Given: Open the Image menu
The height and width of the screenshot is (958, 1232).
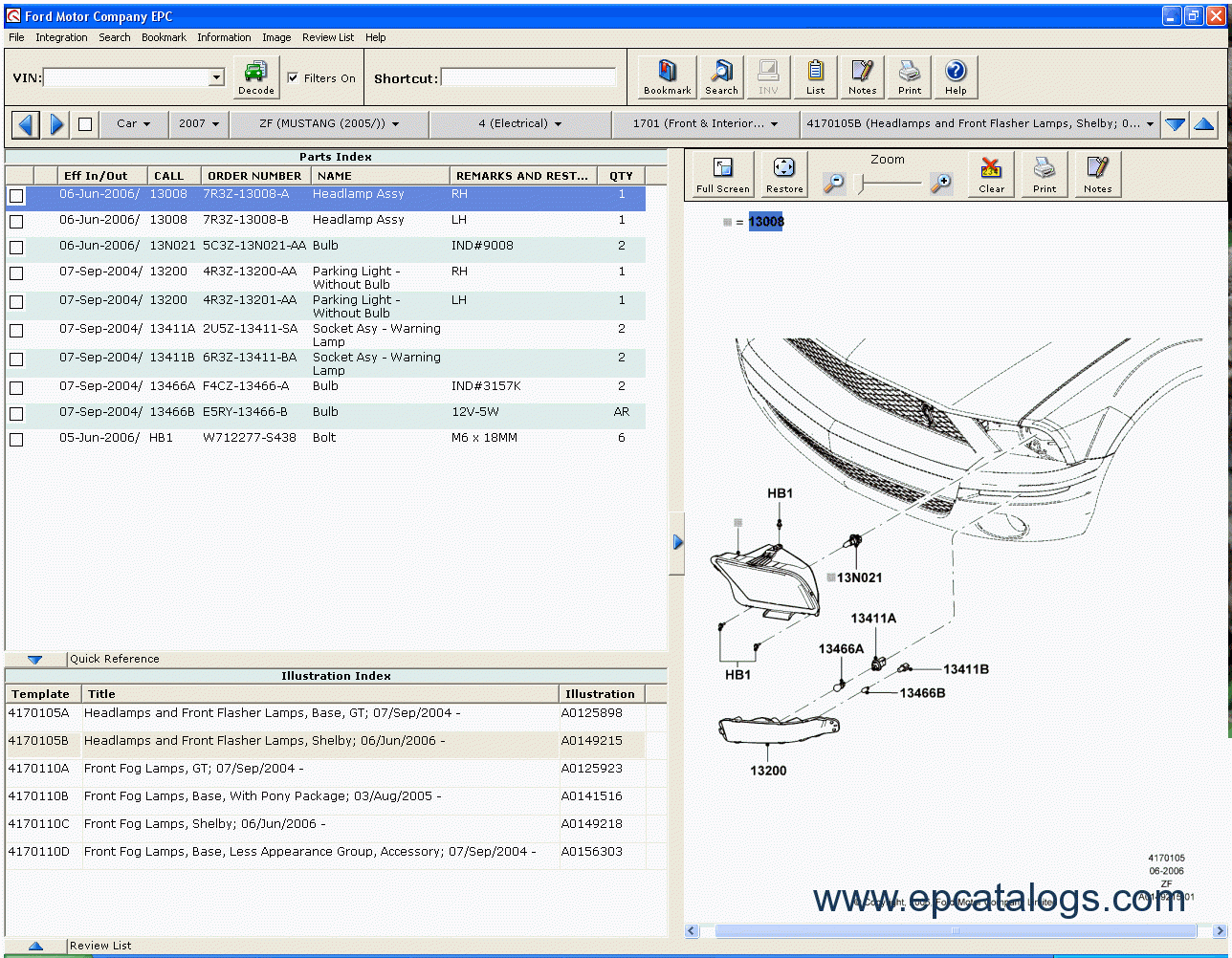Looking at the screenshot, I should pos(276,37).
